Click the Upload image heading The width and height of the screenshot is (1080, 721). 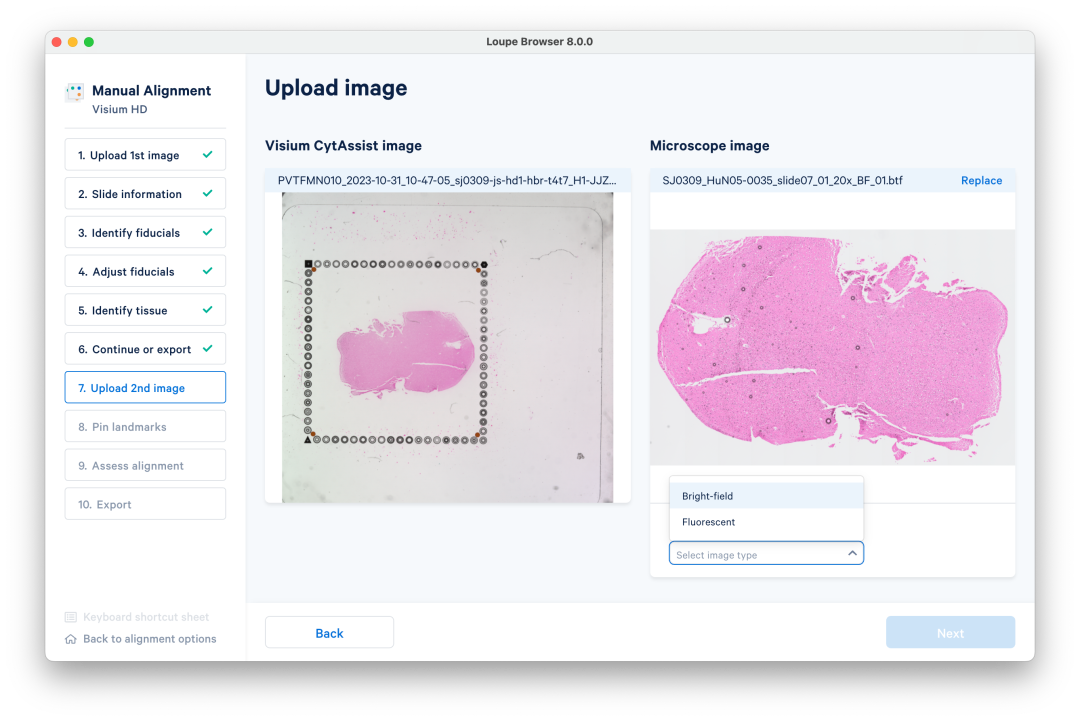pos(336,88)
